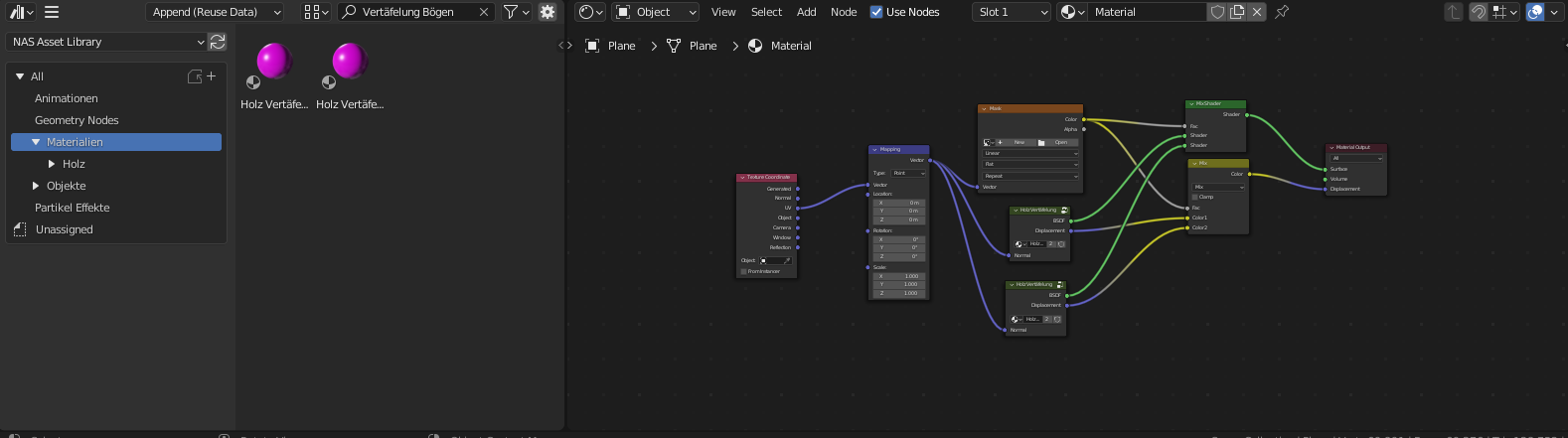Toggle the asset browser hamburger menu
The width and height of the screenshot is (1568, 438).
point(52,12)
